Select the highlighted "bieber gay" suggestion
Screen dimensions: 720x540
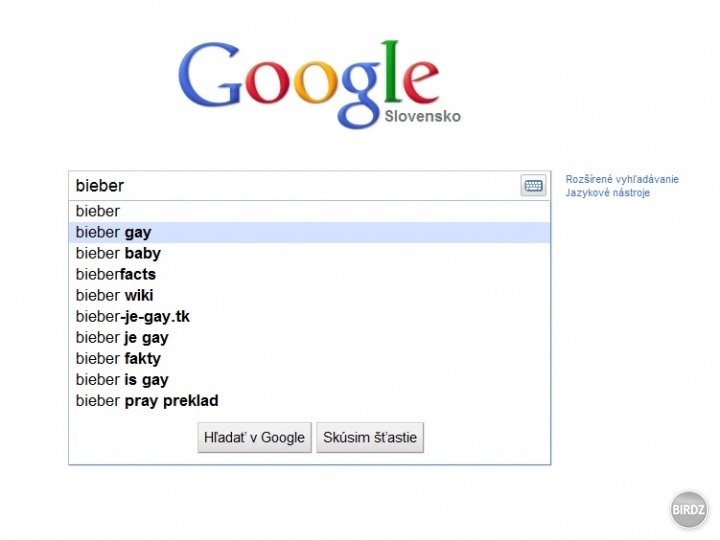[309, 232]
